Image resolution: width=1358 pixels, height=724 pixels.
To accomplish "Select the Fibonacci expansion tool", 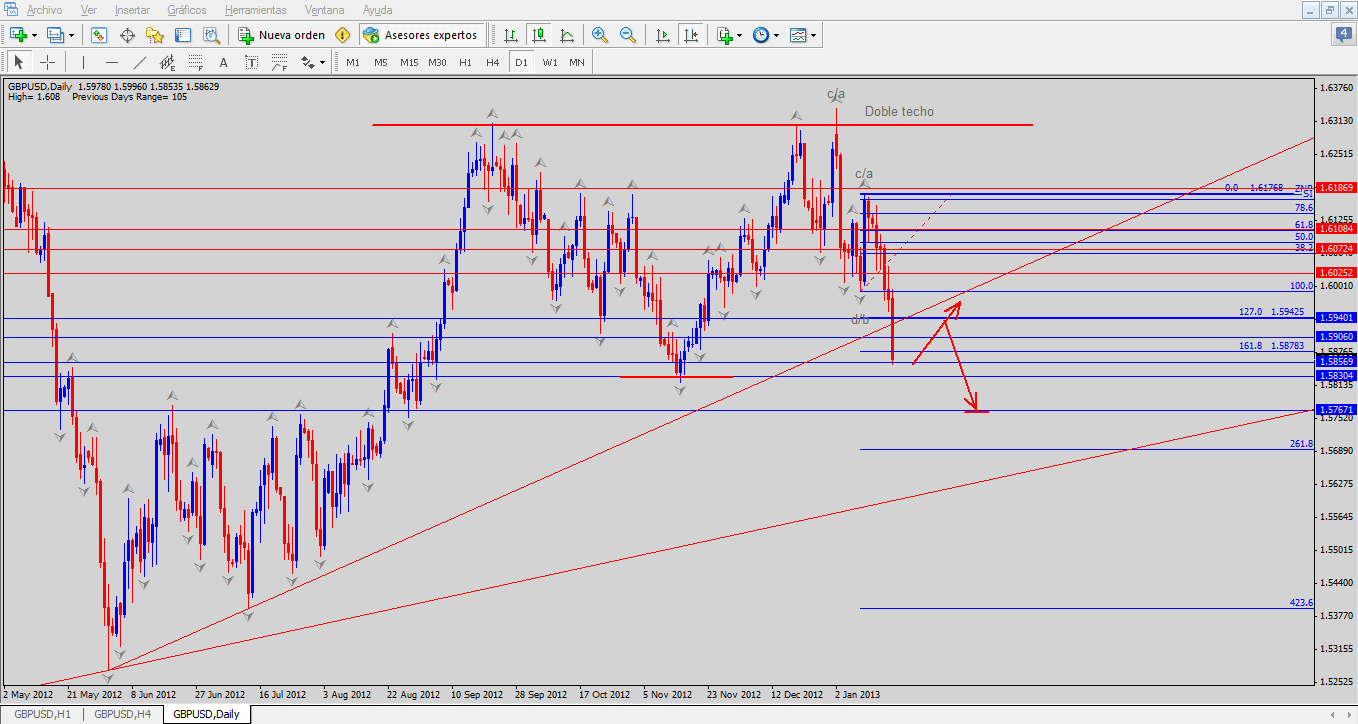I will click(279, 62).
